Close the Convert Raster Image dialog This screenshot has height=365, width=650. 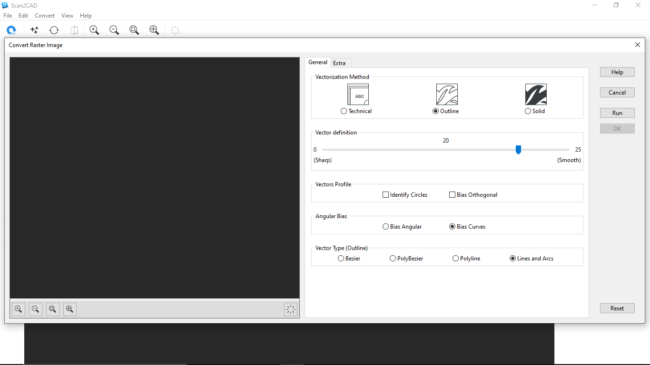tap(637, 45)
